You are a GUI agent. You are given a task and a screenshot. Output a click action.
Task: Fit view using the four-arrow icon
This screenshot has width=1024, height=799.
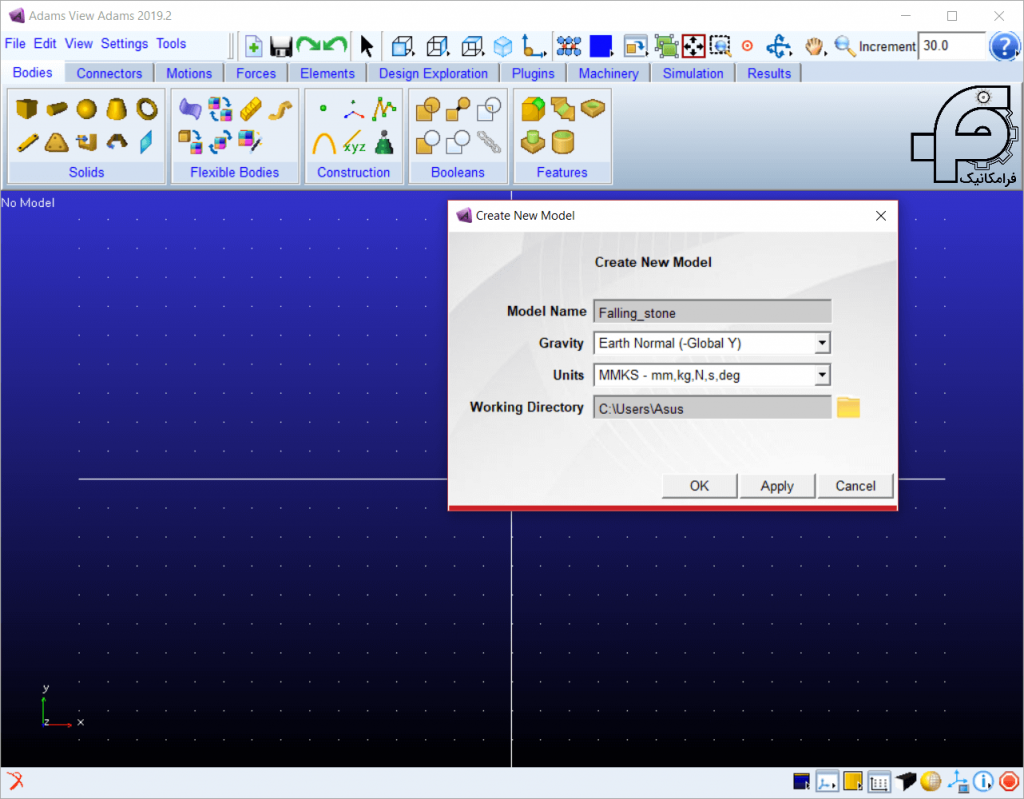[x=694, y=46]
